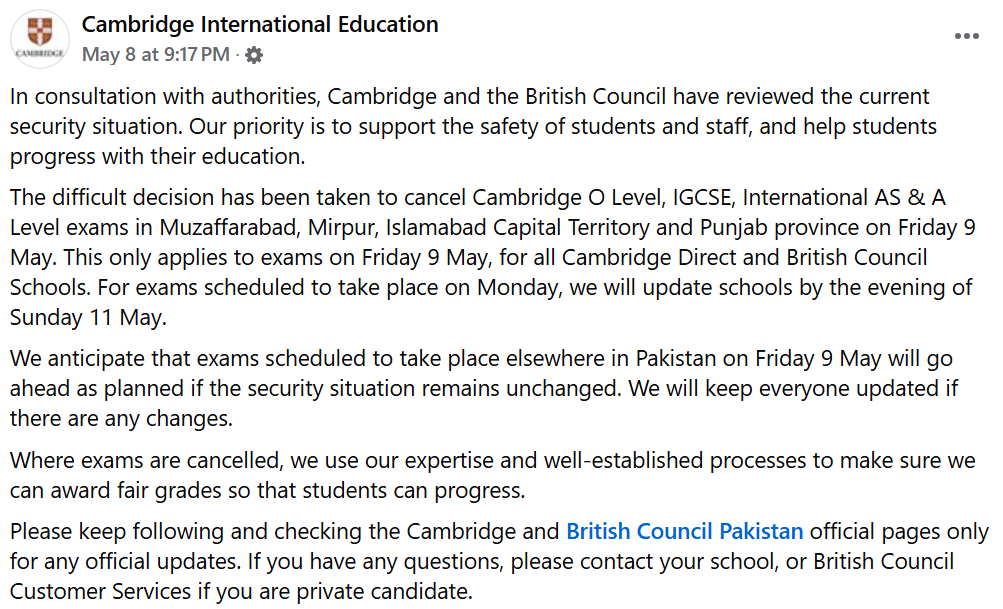Open the May 8 at 9:17 PM timestamp

coord(155,54)
